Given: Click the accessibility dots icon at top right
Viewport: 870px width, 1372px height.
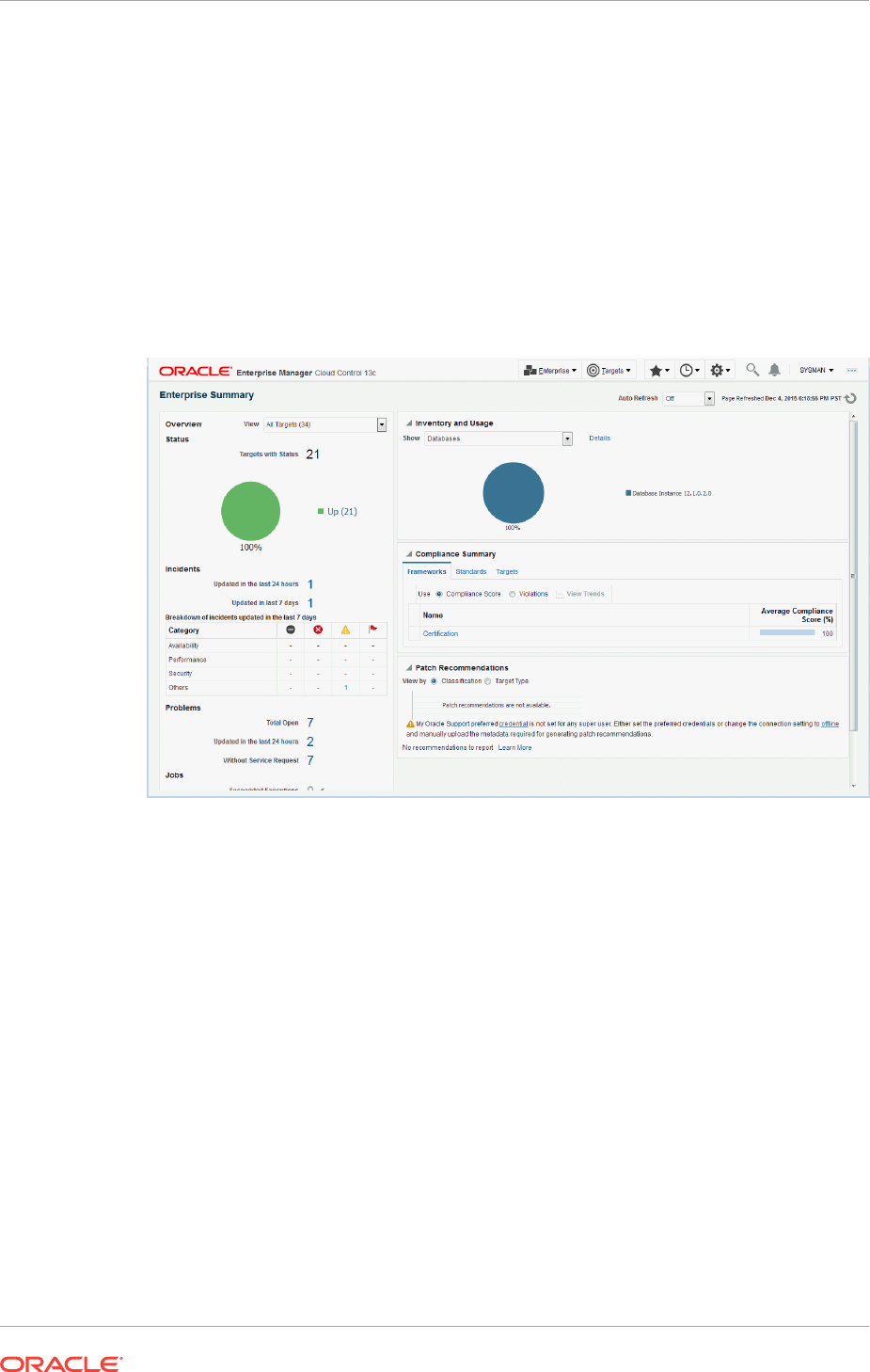Looking at the screenshot, I should coord(851,371).
